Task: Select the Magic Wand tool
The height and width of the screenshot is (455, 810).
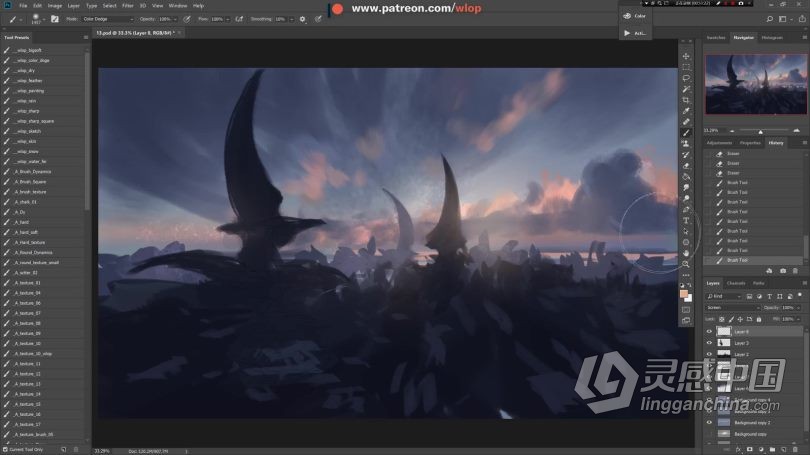Action: [x=686, y=89]
